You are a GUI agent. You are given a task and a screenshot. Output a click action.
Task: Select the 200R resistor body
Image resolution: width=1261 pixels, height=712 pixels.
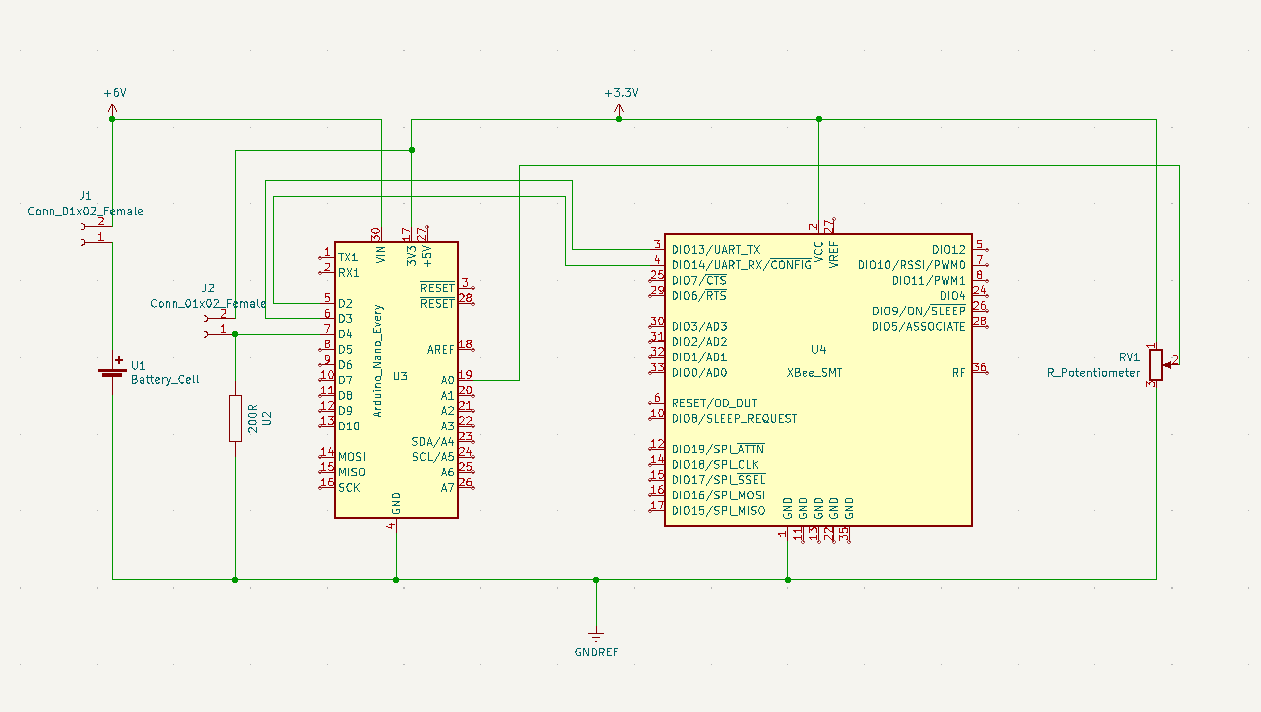point(235,418)
